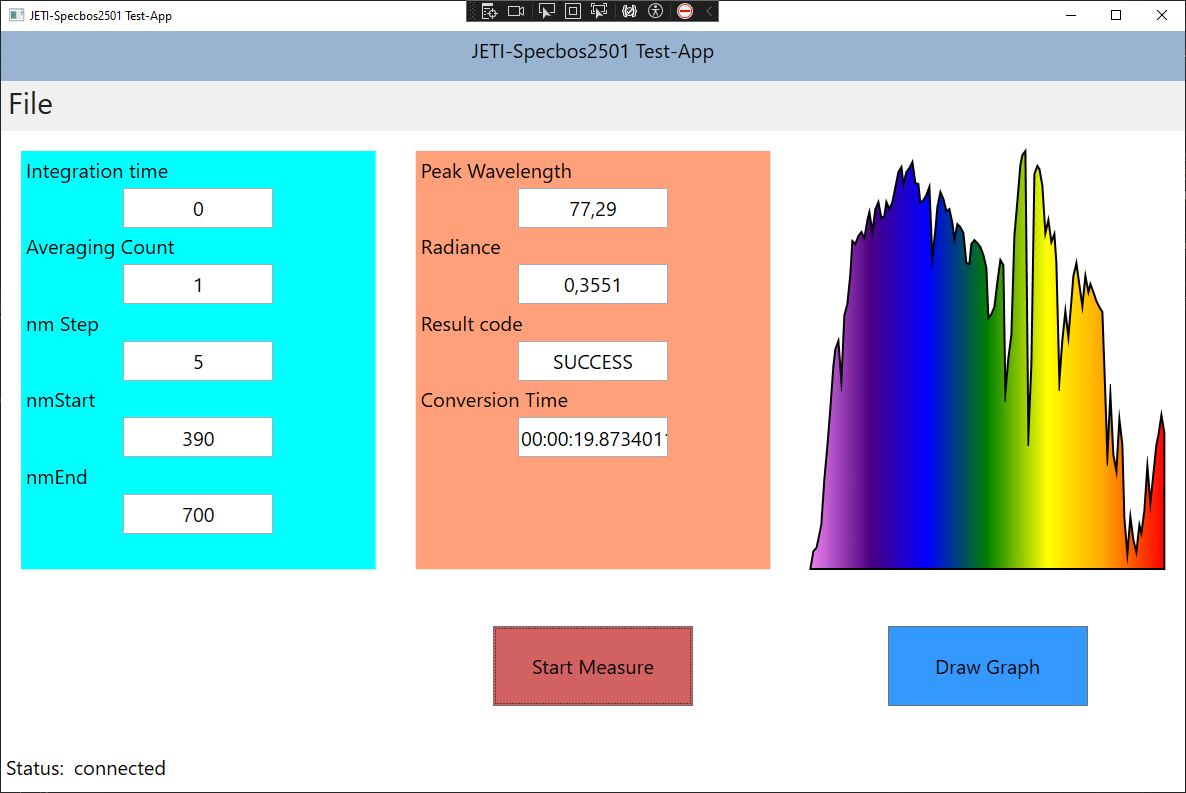Click the rainbow spectrum graph

coord(988,360)
